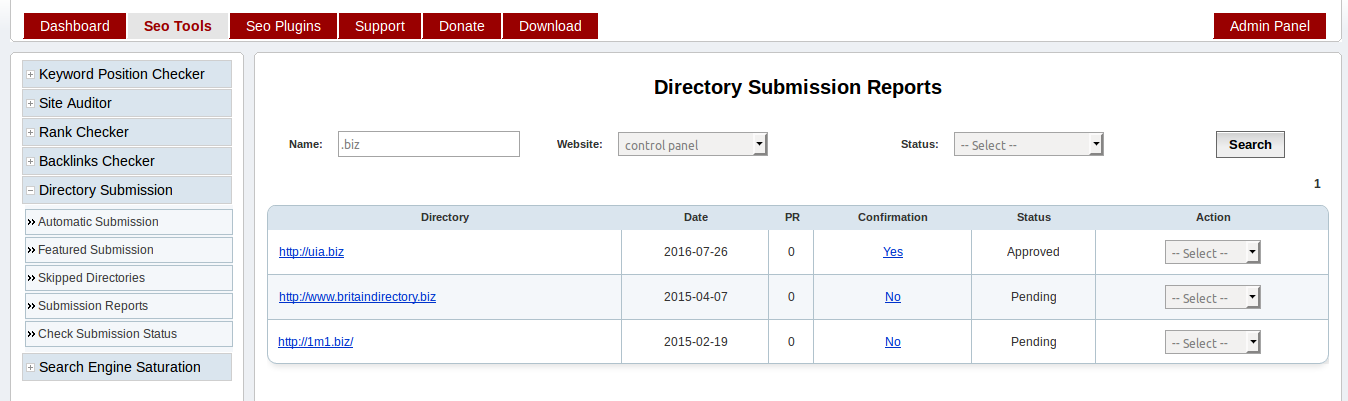Click Pending status for 1m1.biz

coord(1033,342)
